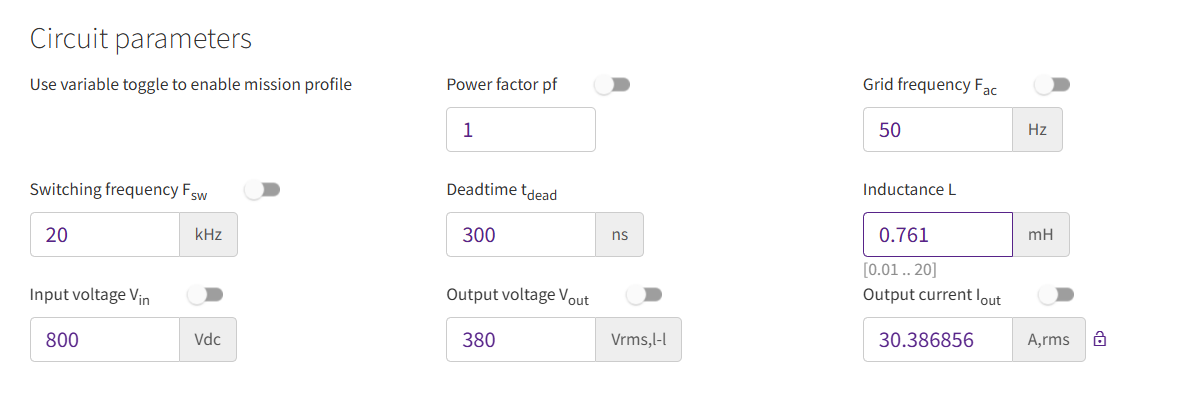
Task: Click the kHz unit label
Action: [209, 235]
